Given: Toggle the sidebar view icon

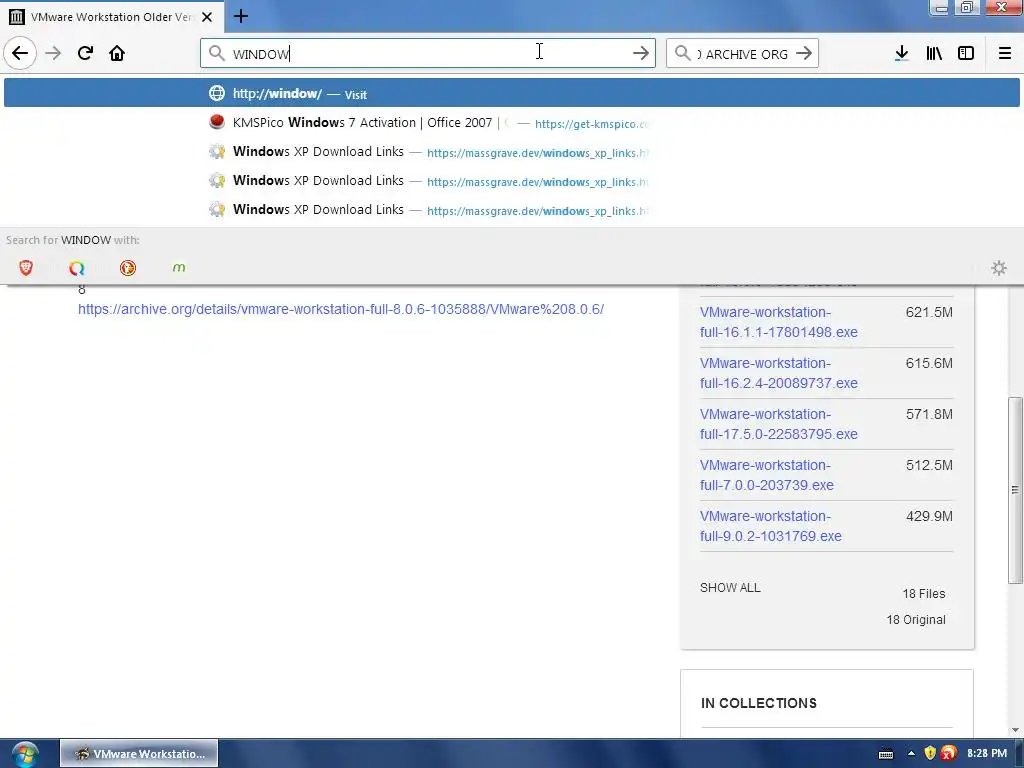Looking at the screenshot, I should 966,54.
